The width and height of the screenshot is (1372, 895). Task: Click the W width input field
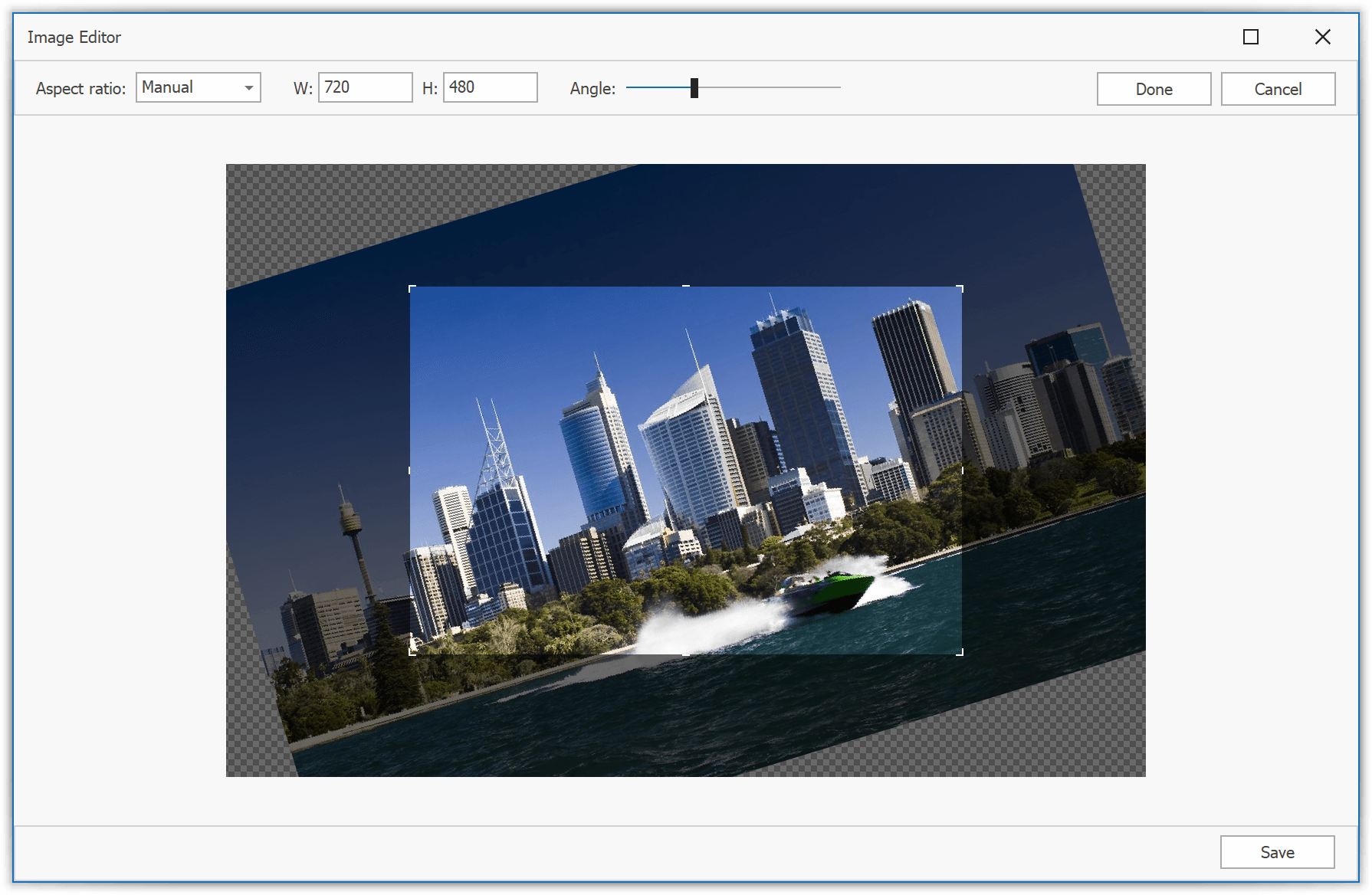365,87
